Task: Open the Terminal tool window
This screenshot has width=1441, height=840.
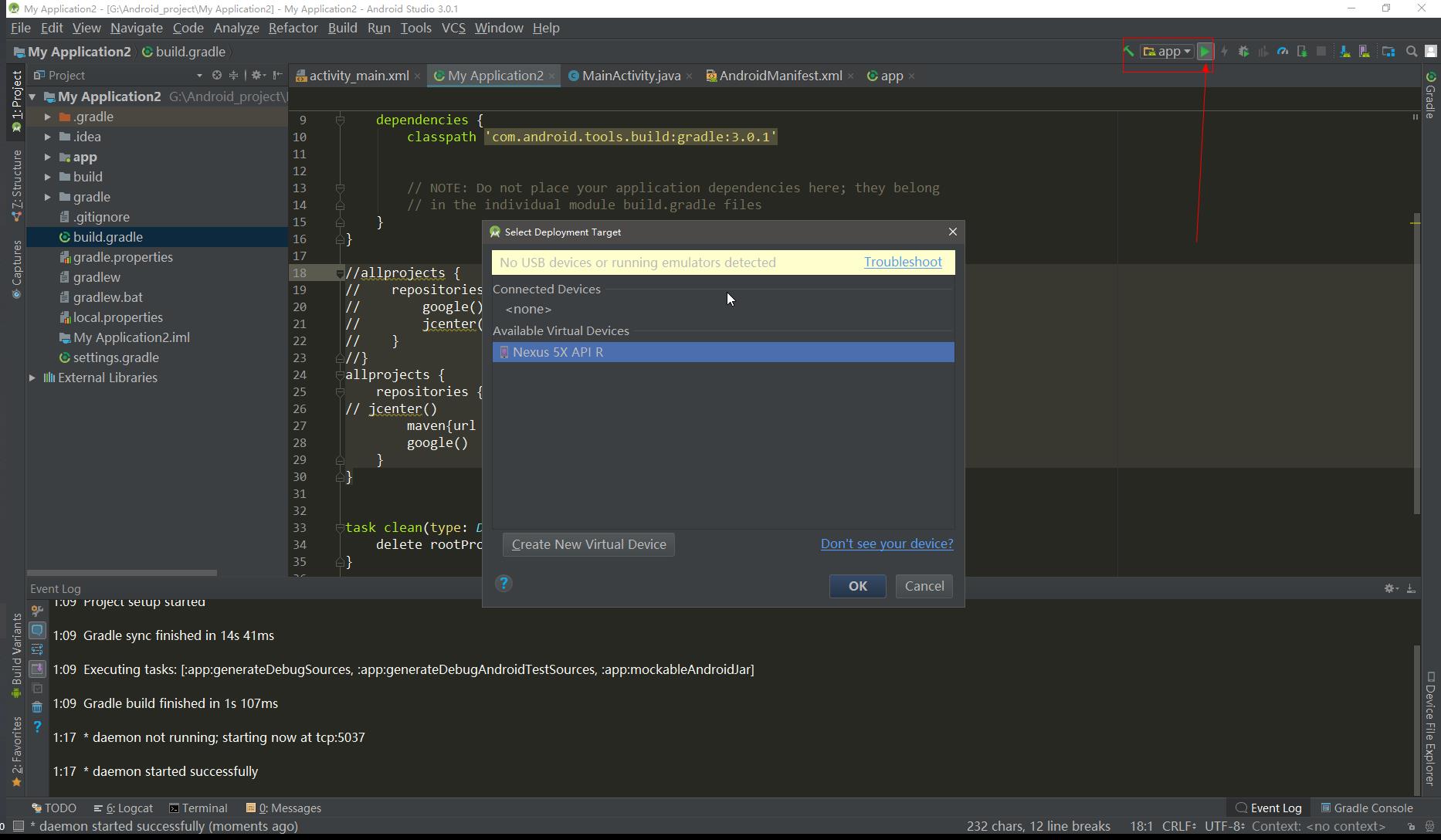Action: [x=198, y=808]
